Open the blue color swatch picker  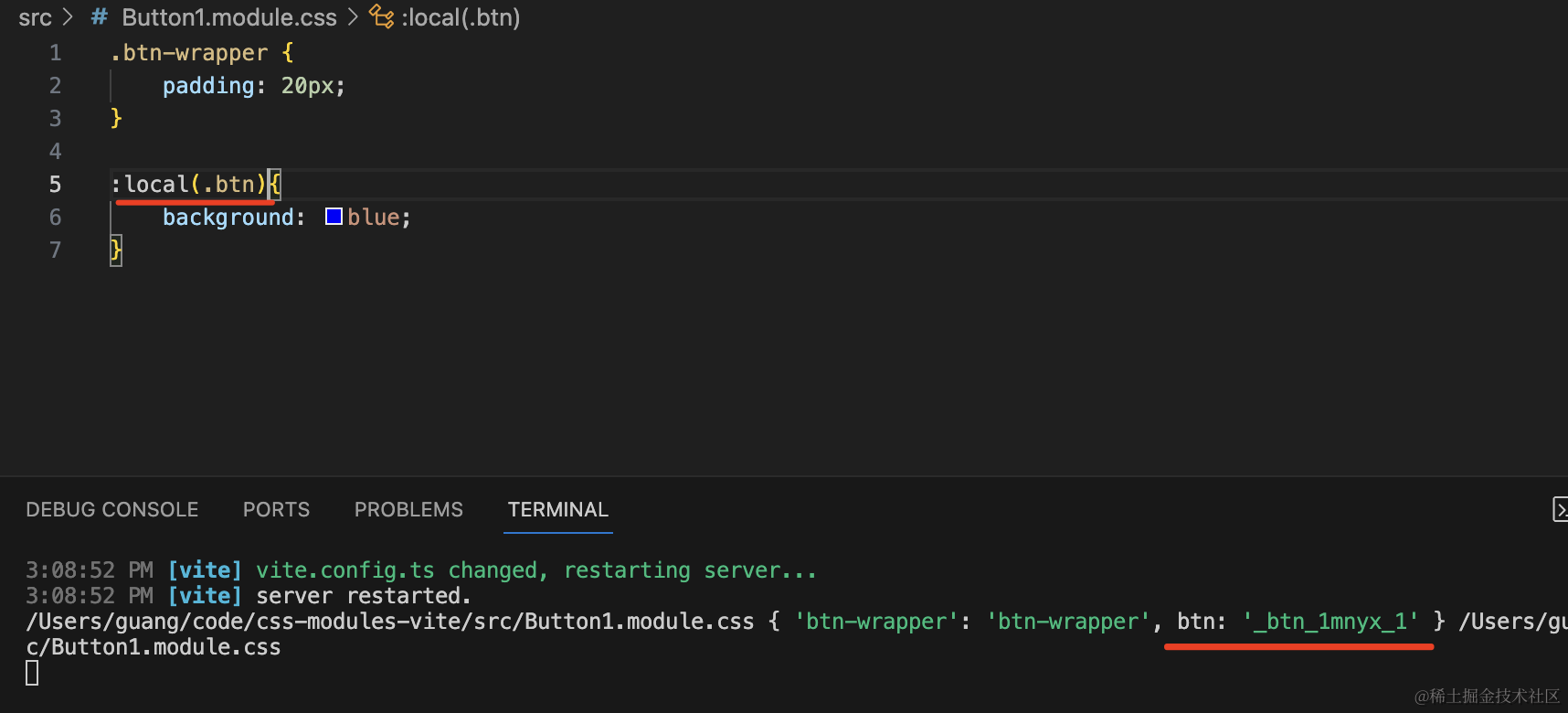tap(334, 217)
